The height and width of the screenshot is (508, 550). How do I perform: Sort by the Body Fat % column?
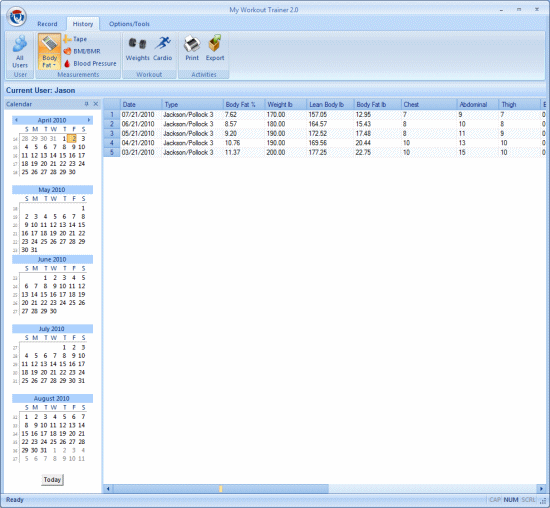click(x=244, y=105)
